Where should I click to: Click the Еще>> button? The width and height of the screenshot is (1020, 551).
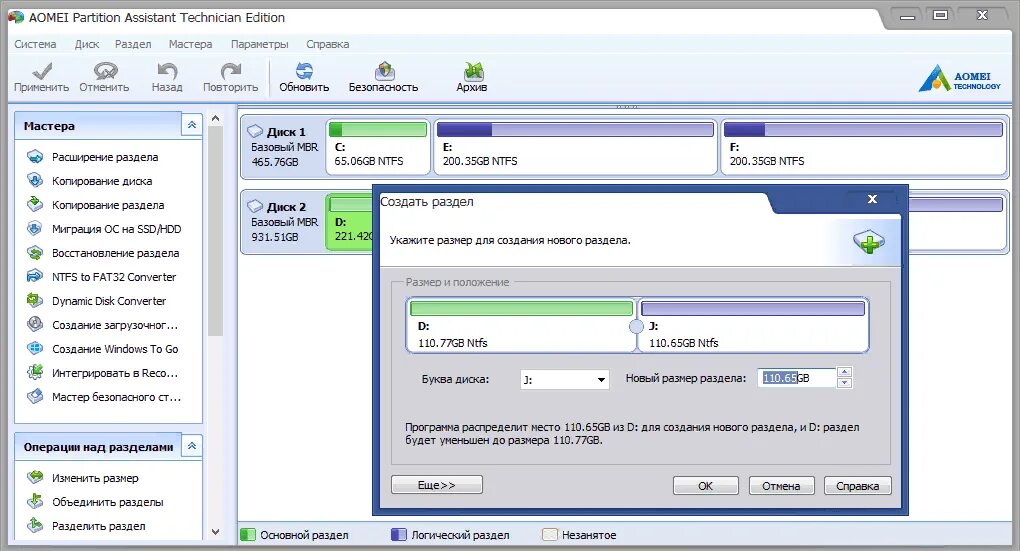point(436,485)
